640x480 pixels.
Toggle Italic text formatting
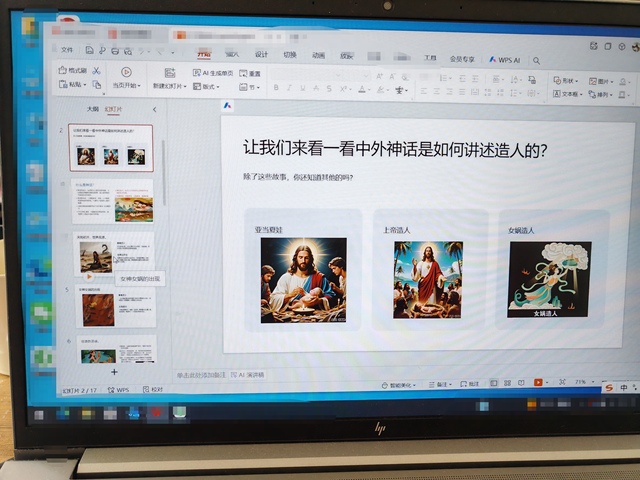pyautogui.click(x=290, y=89)
